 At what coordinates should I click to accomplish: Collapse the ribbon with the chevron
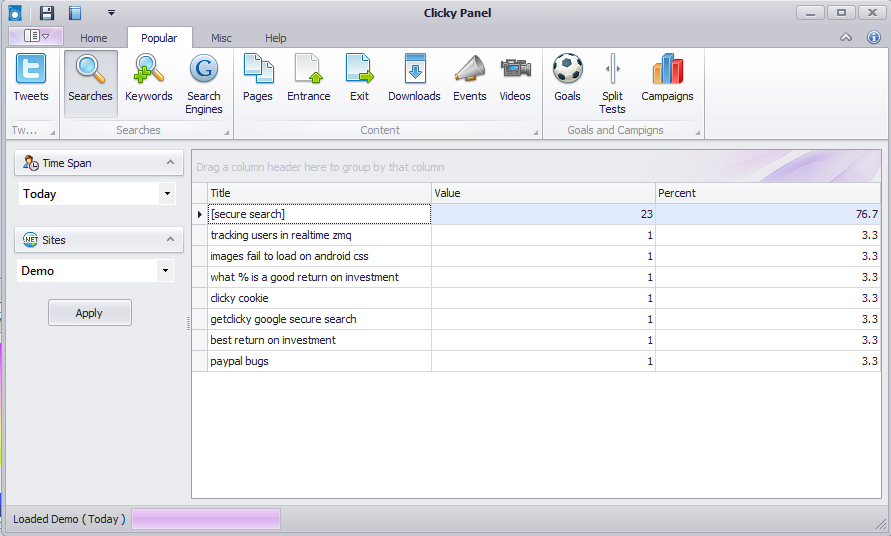(x=846, y=38)
